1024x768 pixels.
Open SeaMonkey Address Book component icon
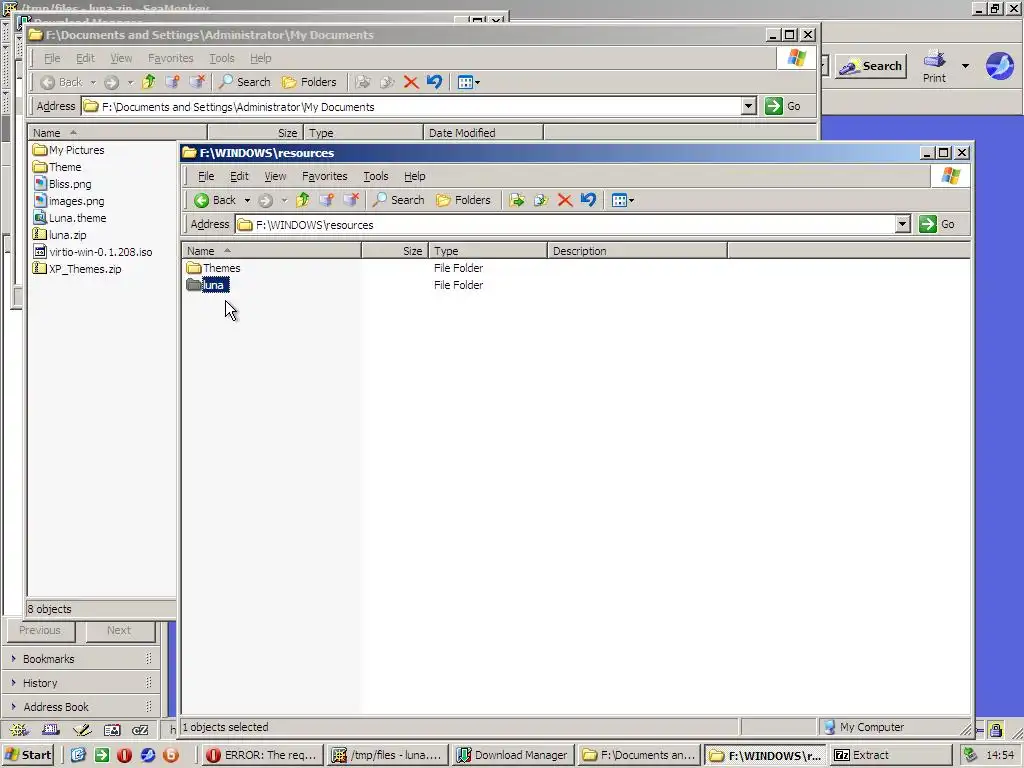coord(112,730)
